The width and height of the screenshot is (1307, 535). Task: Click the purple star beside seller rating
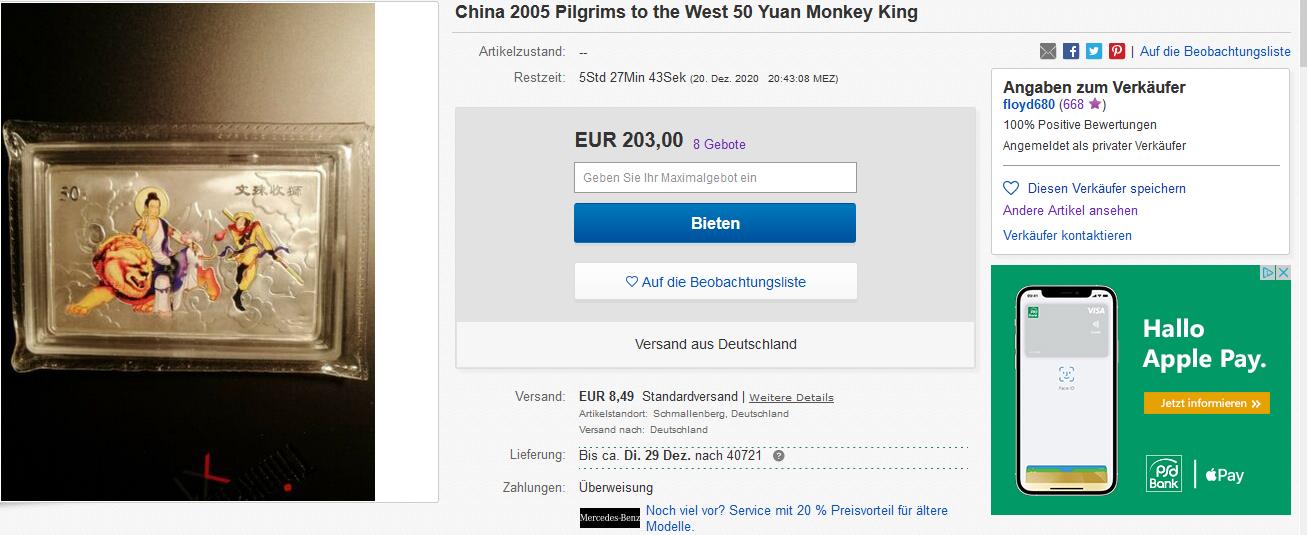pyautogui.click(x=1095, y=104)
